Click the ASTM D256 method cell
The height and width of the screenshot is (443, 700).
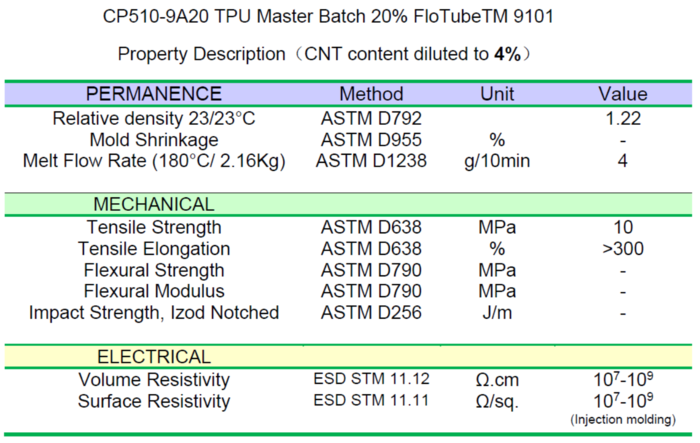point(371,313)
